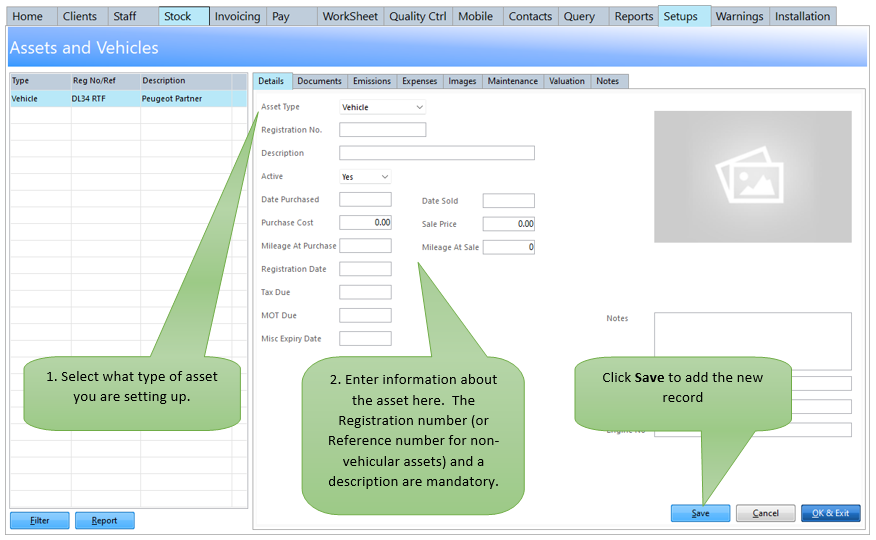This screenshot has width=876, height=540.
Task: Focus the Description input field
Action: pos(437,153)
